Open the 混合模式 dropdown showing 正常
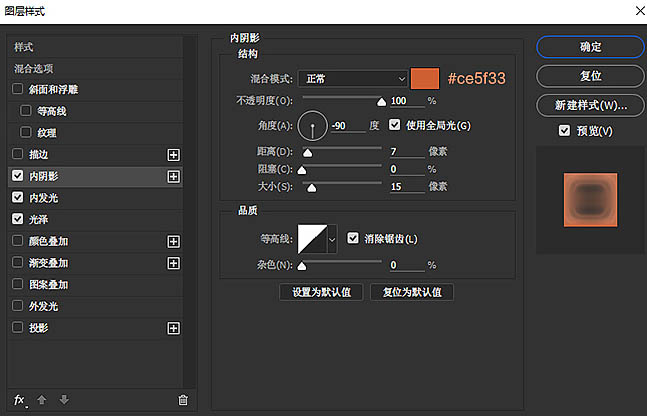Image resolution: width=647 pixels, height=416 pixels. coord(353,78)
